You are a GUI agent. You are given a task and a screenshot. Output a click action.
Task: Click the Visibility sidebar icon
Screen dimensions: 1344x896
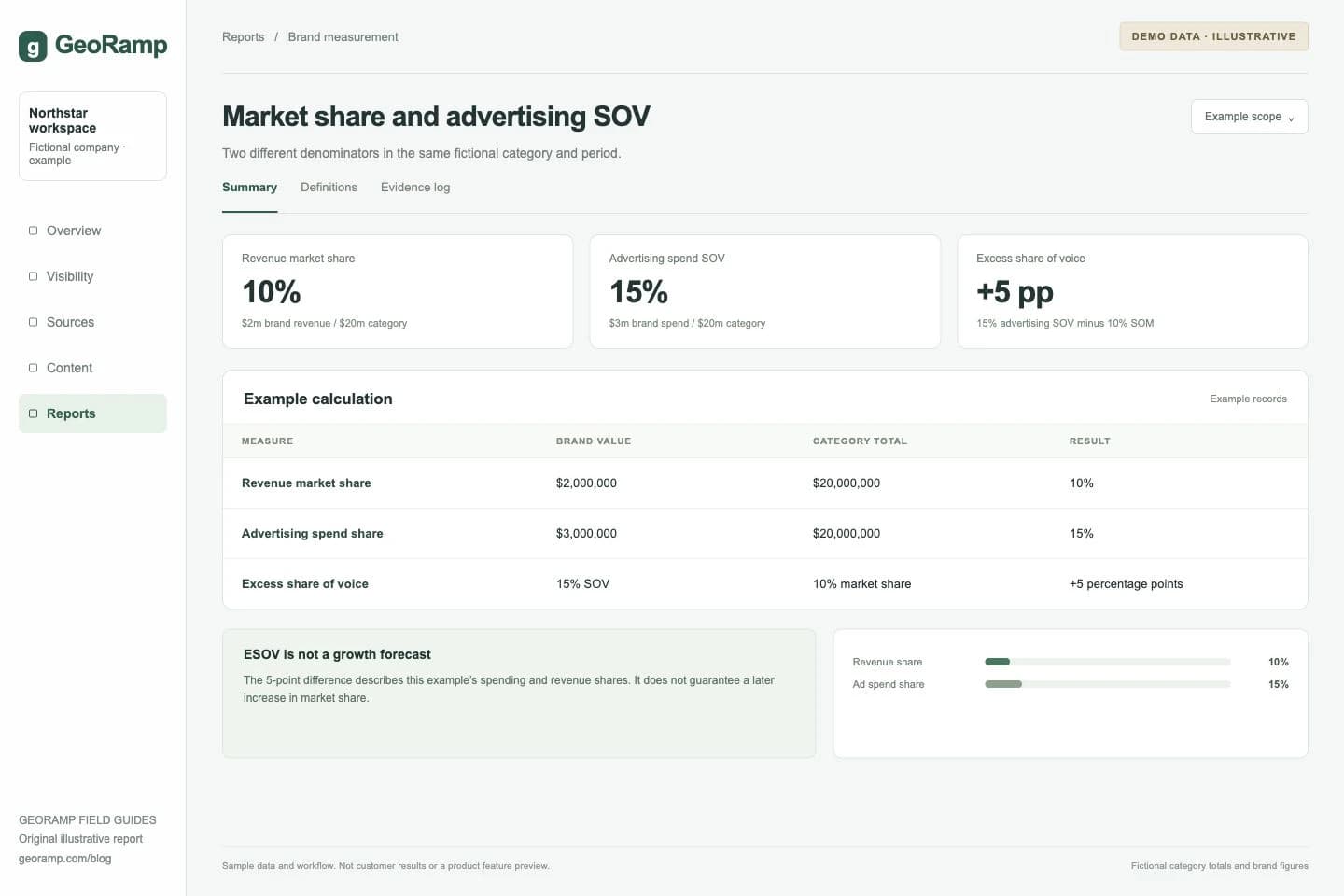click(x=34, y=276)
